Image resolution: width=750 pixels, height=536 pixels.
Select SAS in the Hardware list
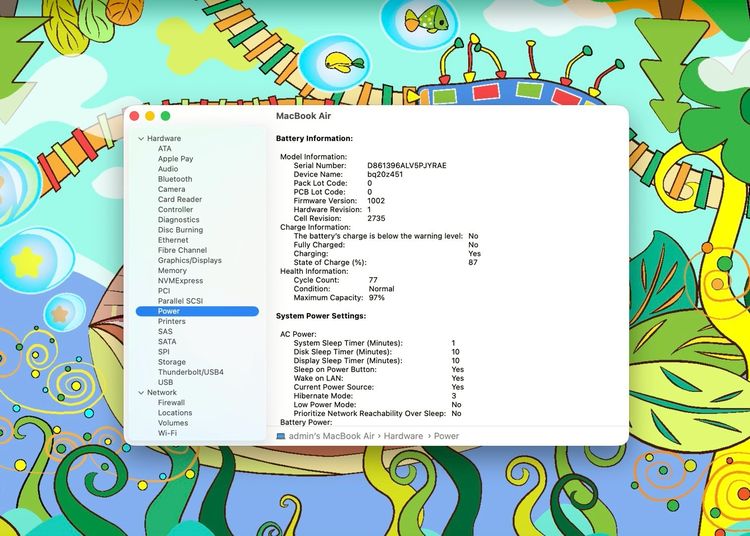[165, 331]
